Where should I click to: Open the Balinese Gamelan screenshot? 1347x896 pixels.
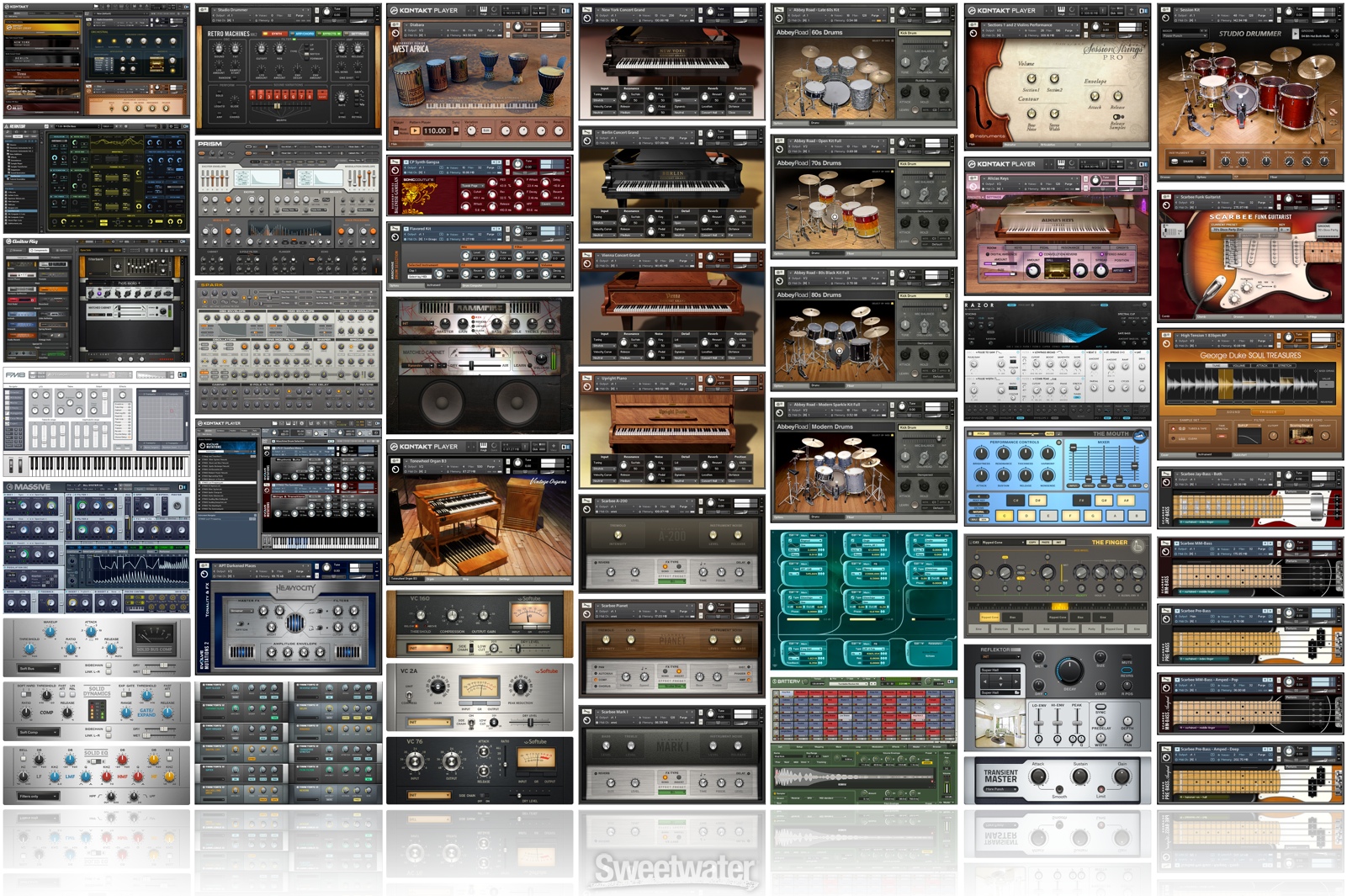coord(480,186)
